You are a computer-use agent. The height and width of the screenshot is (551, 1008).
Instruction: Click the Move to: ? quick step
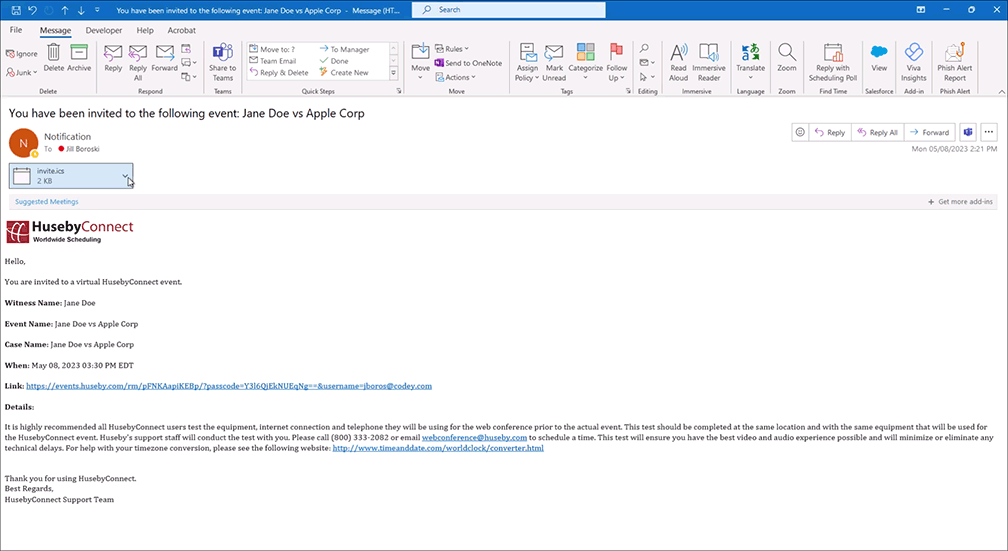click(272, 50)
